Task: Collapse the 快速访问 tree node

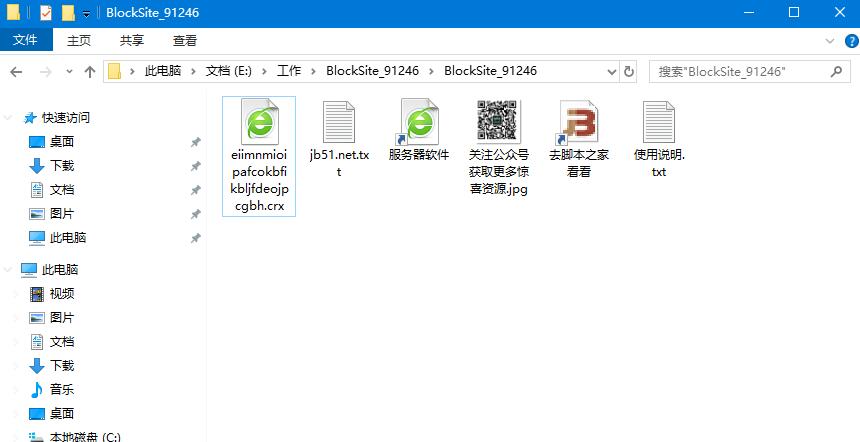Action: 8,117
